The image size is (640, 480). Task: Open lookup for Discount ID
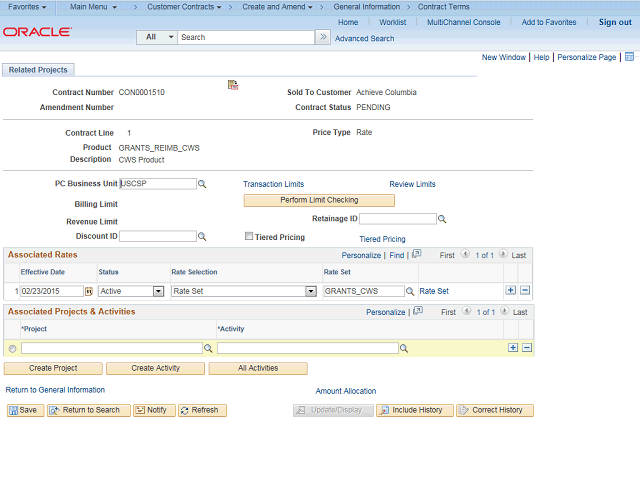pyautogui.click(x=202, y=236)
